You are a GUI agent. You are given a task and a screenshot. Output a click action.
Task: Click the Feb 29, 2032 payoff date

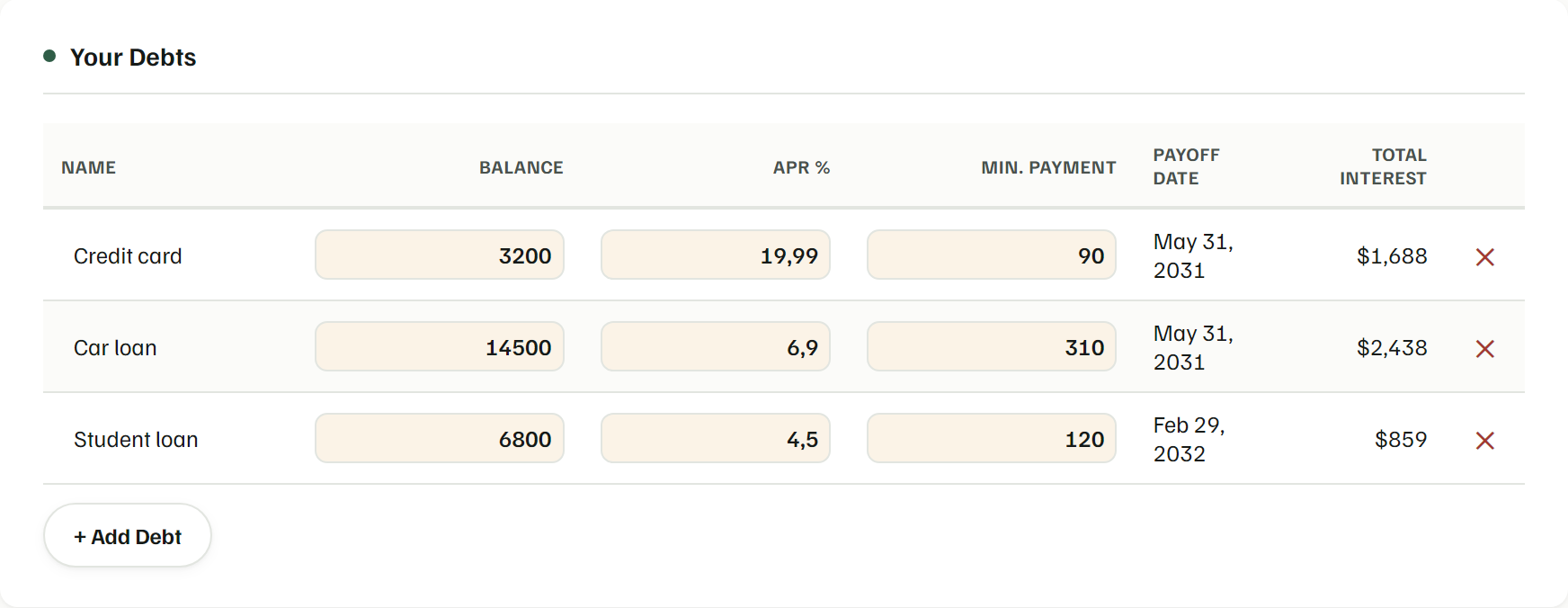tap(1189, 439)
